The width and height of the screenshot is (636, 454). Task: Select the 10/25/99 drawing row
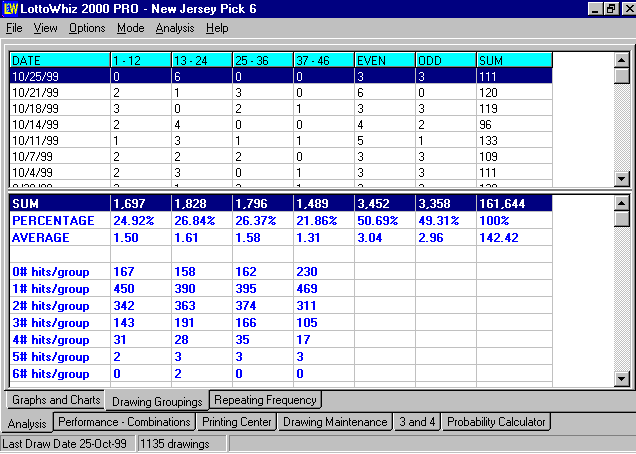(x=281, y=76)
